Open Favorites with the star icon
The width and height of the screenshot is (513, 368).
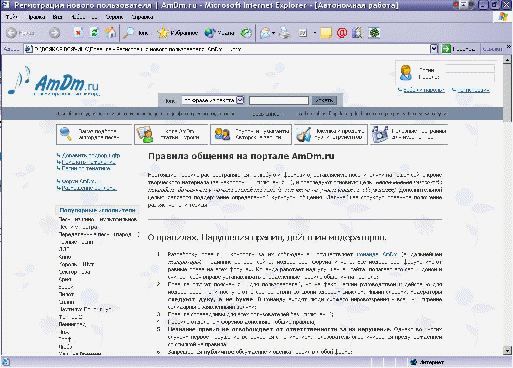click(x=163, y=33)
